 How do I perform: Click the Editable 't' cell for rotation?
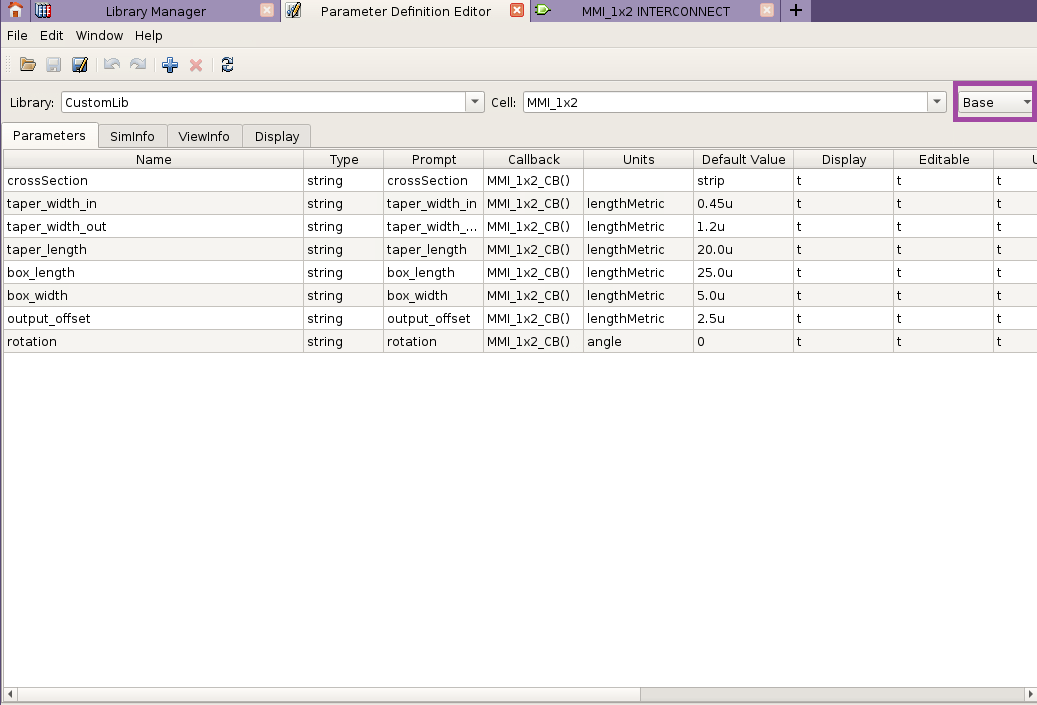944,341
